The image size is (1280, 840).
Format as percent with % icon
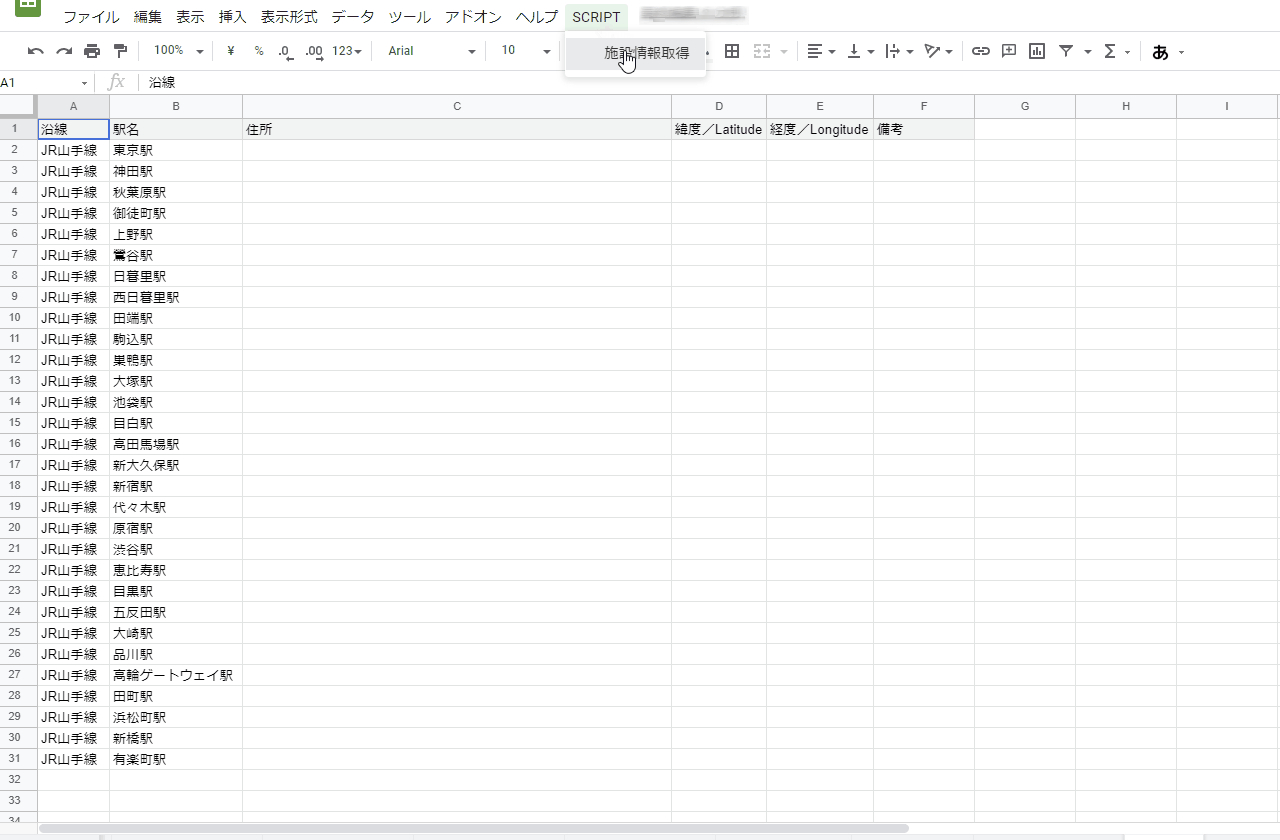tap(259, 51)
